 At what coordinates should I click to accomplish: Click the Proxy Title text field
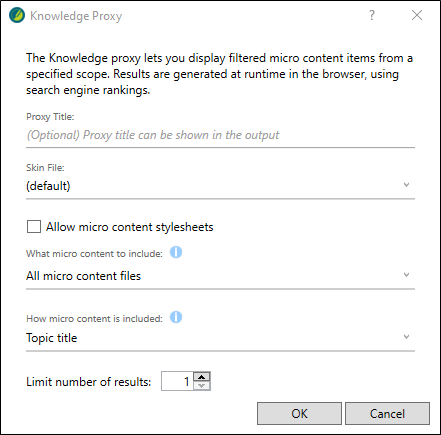(x=220, y=135)
